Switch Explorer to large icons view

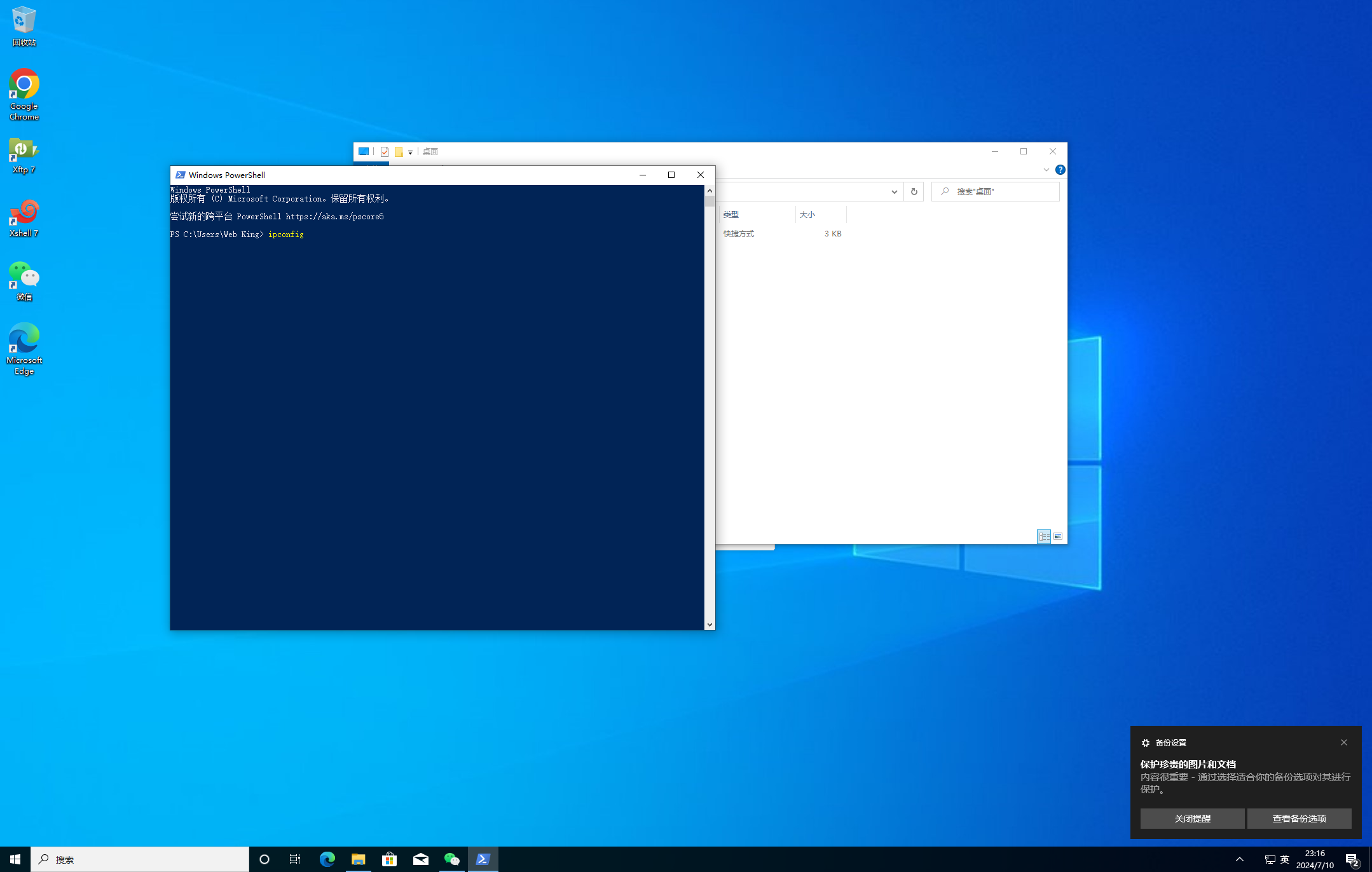[1058, 536]
